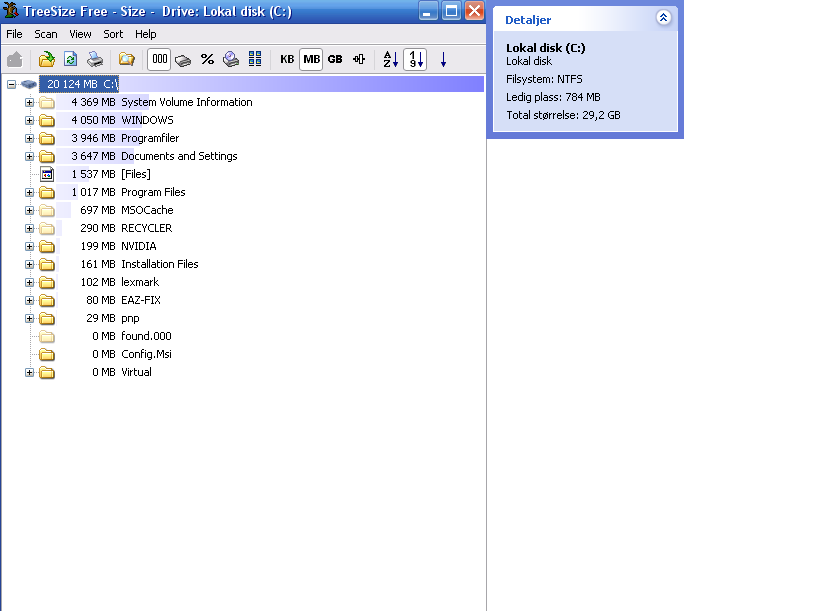Print the report with the printer icon
The width and height of the screenshot is (839, 611).
[95, 59]
